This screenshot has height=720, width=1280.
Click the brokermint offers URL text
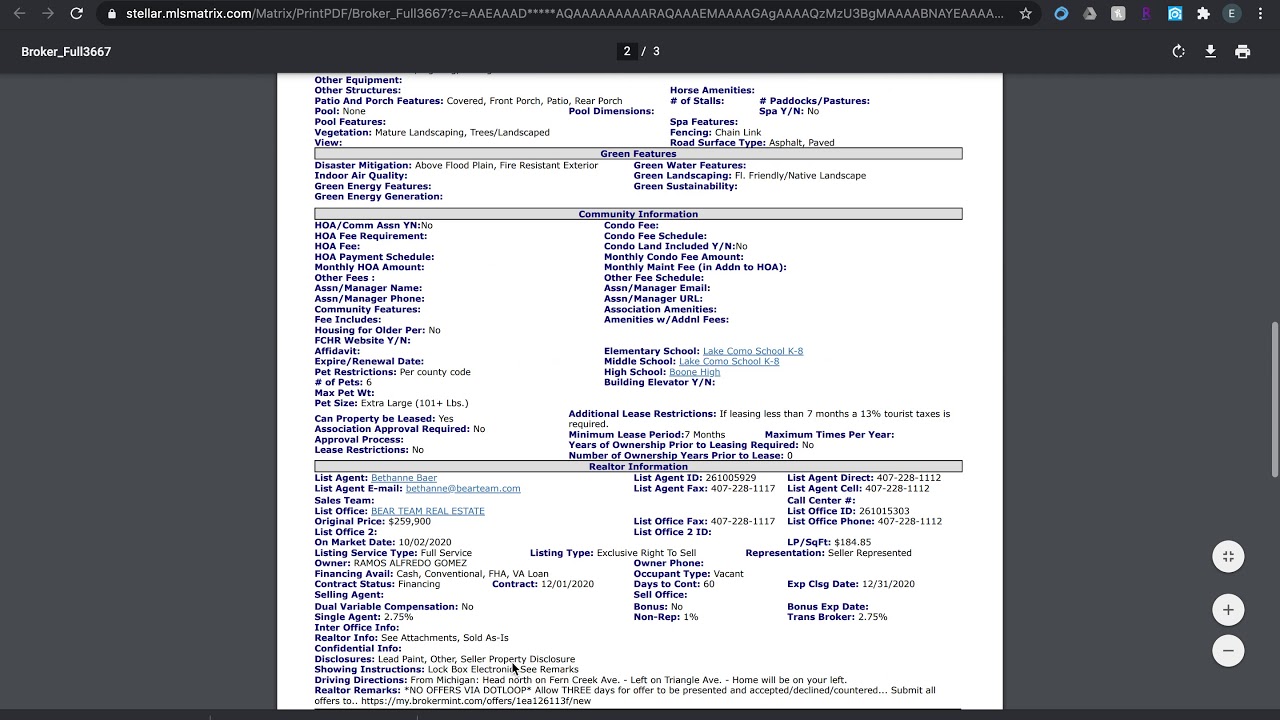tap(476, 701)
